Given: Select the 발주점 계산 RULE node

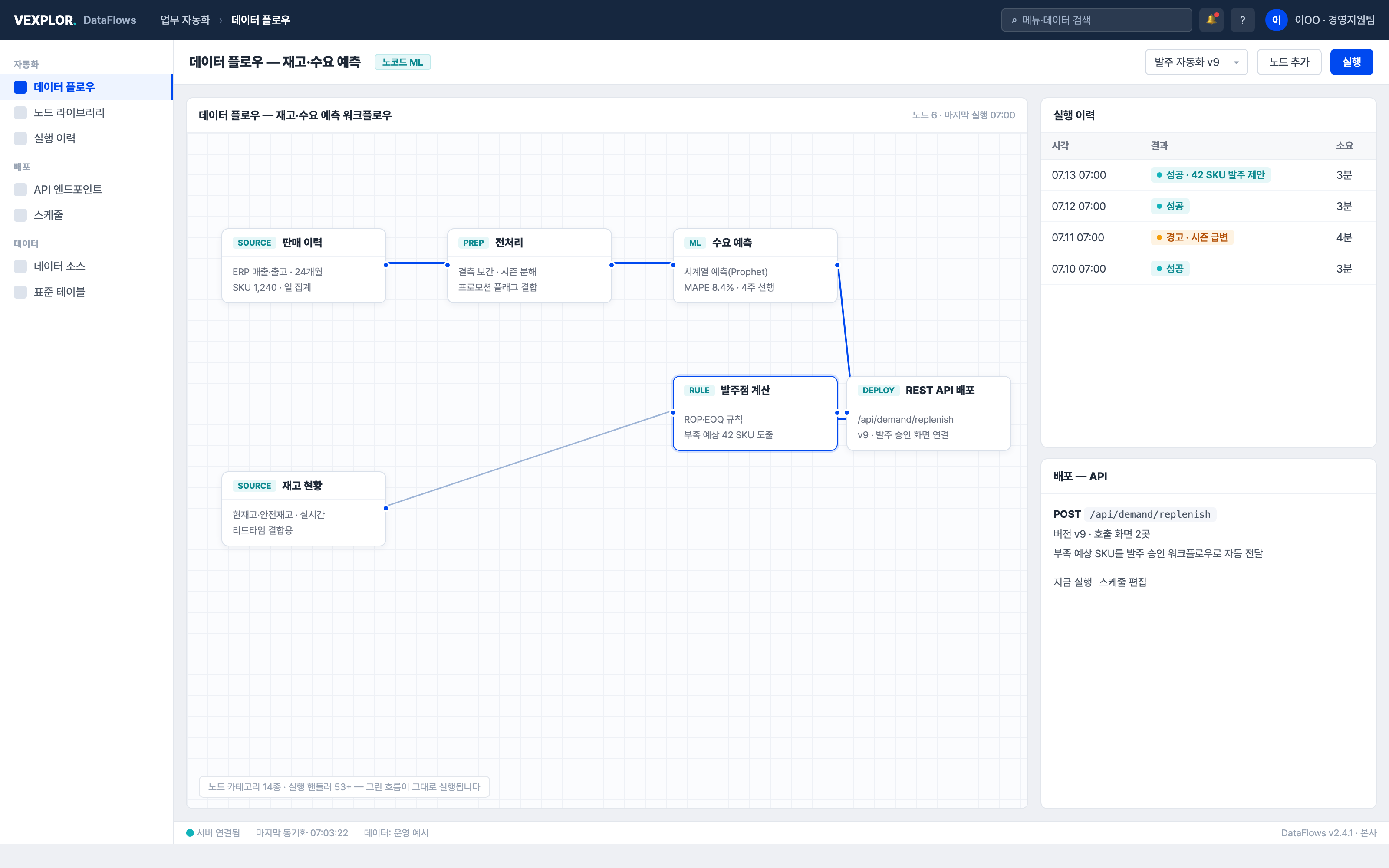Looking at the screenshot, I should [x=755, y=413].
